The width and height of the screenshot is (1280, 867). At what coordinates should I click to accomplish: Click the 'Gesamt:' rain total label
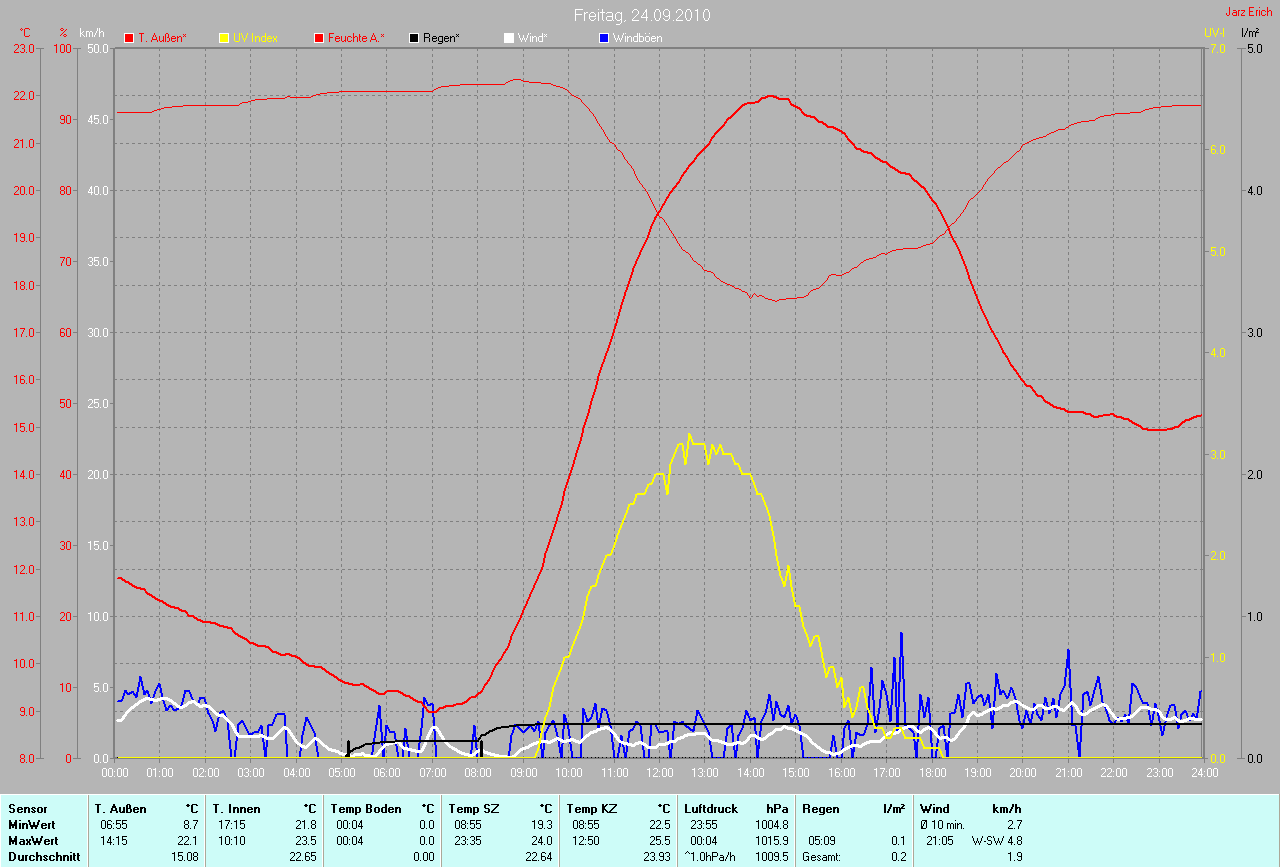click(821, 857)
